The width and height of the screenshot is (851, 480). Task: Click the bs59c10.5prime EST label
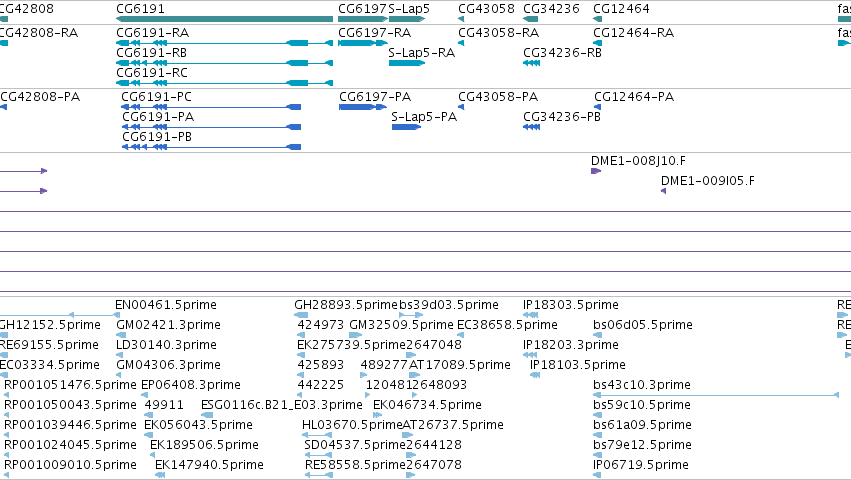click(642, 405)
